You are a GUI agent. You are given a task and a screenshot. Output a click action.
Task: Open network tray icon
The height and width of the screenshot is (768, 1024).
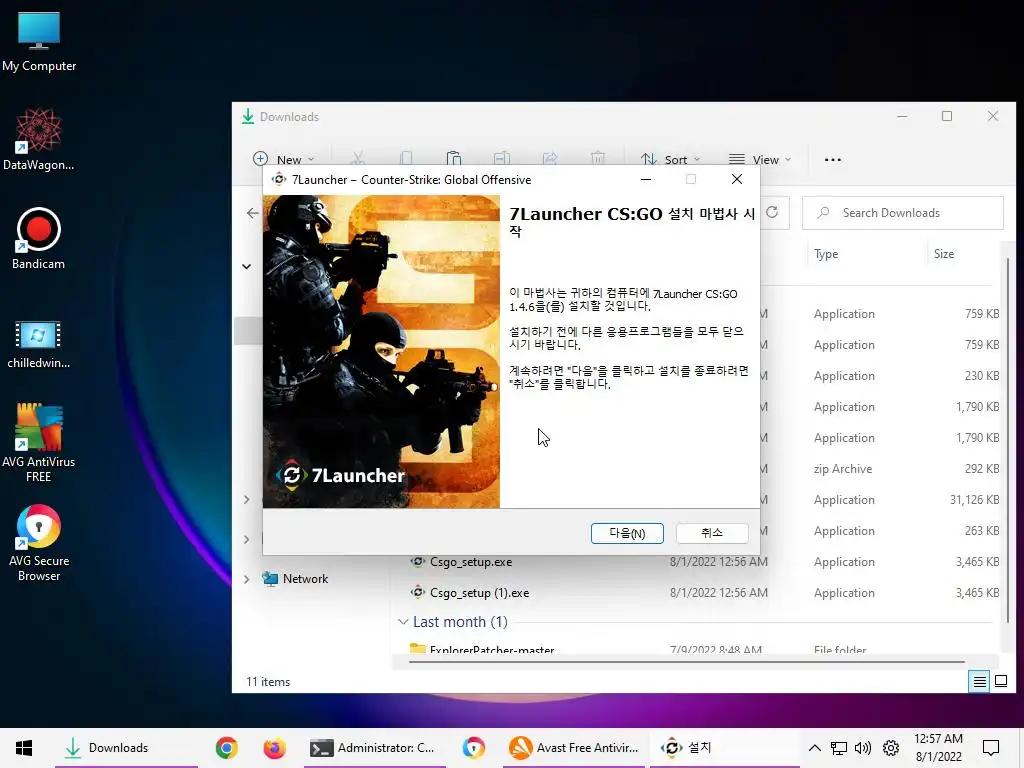coord(839,748)
